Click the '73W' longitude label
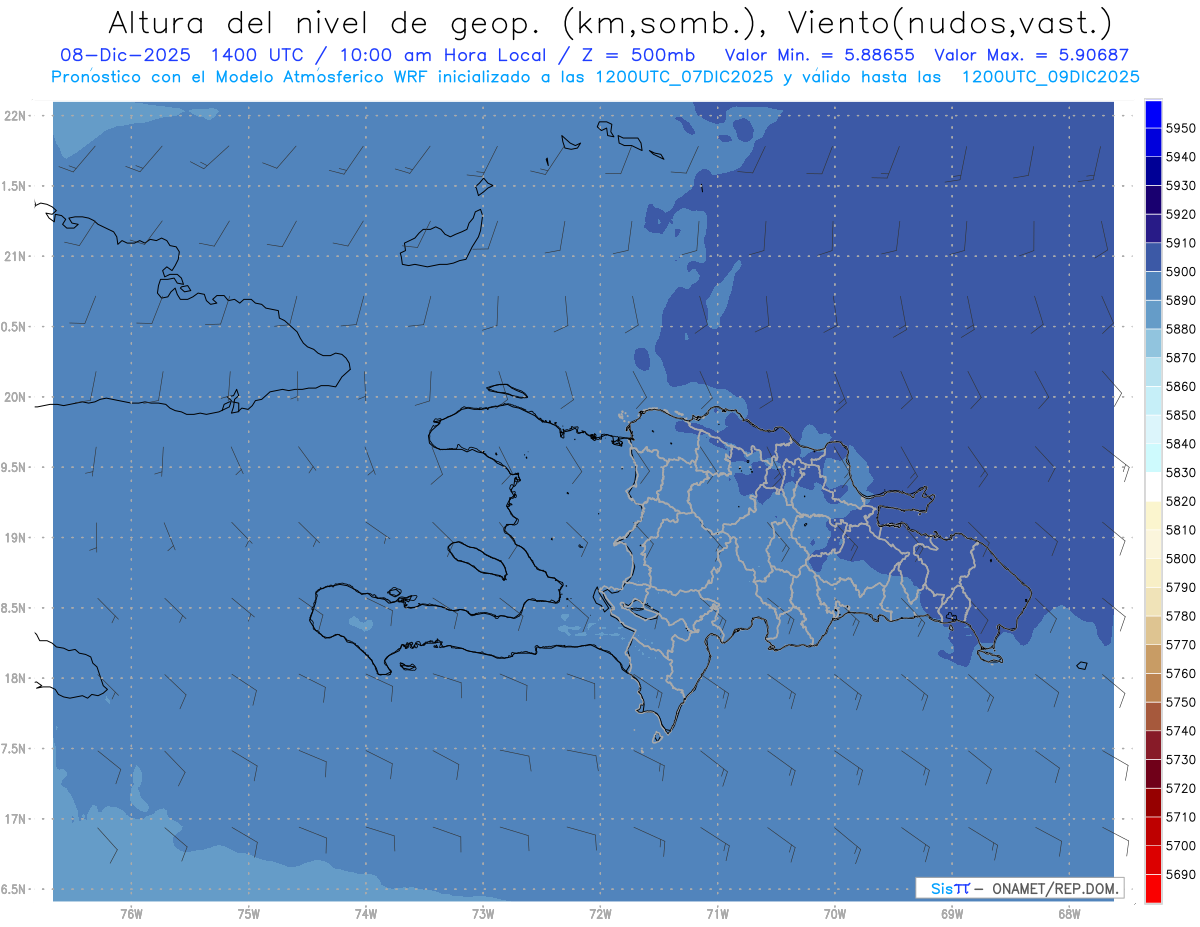Viewport: 1200px width, 927px height. point(483,912)
